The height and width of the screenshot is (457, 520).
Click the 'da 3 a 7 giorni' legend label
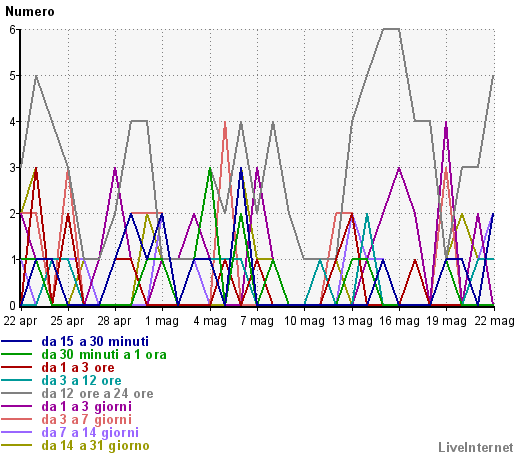[87, 419]
